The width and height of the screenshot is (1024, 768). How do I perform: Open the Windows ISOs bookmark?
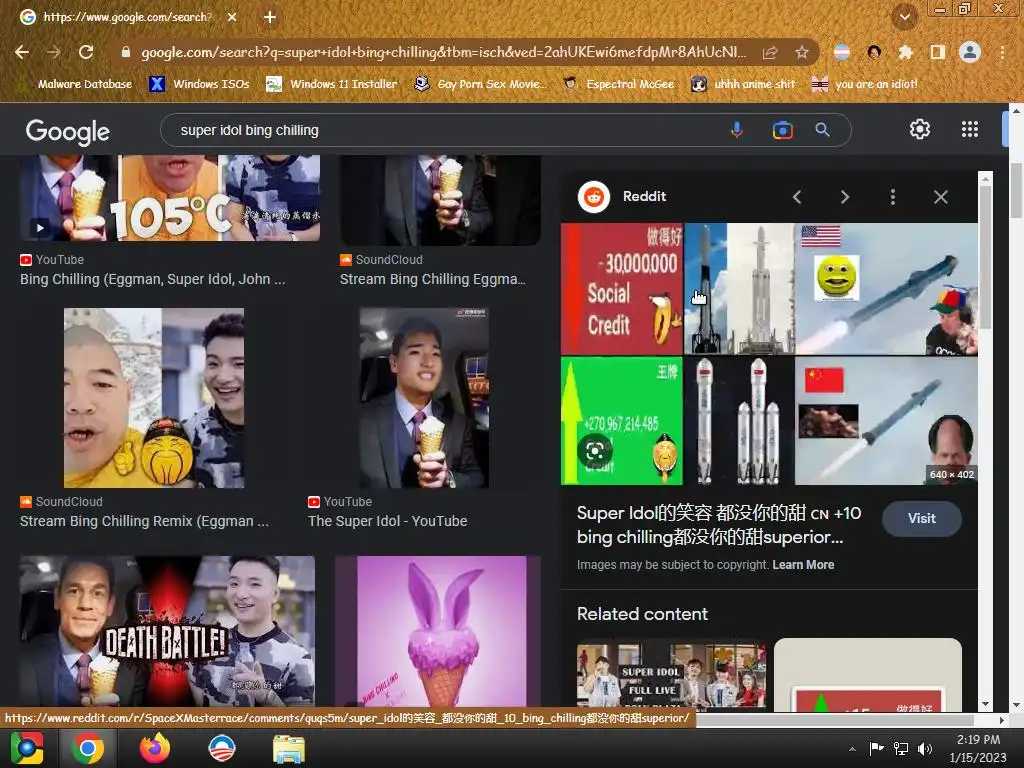(199, 84)
